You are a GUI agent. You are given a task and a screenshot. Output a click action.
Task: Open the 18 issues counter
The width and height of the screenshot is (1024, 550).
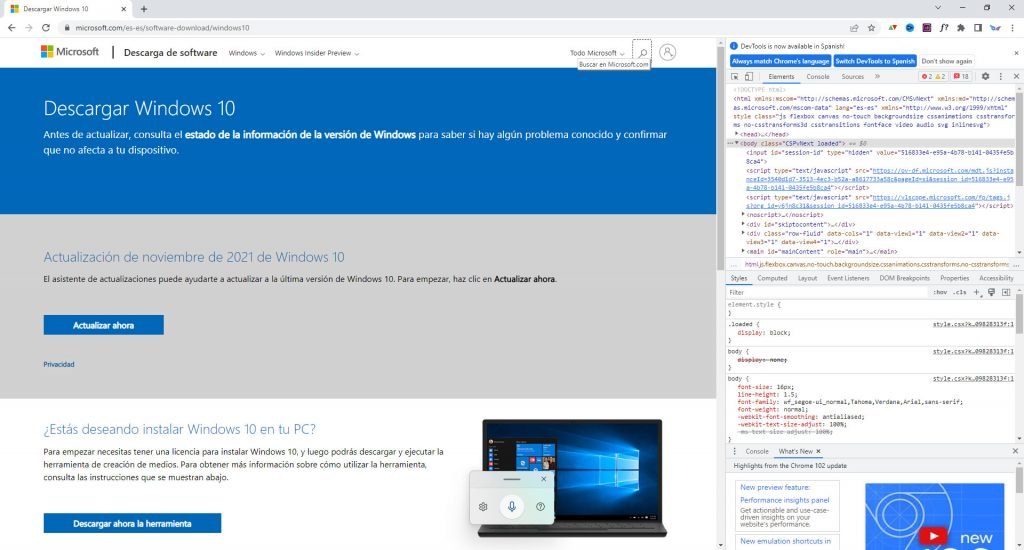[961, 76]
